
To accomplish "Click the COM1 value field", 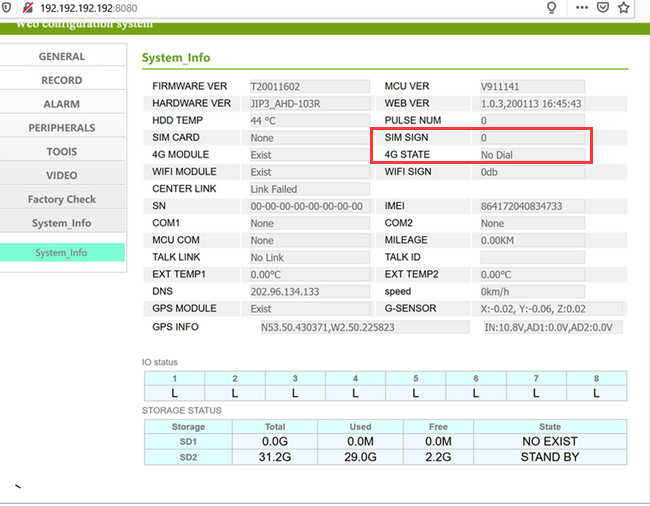I will [310, 223].
